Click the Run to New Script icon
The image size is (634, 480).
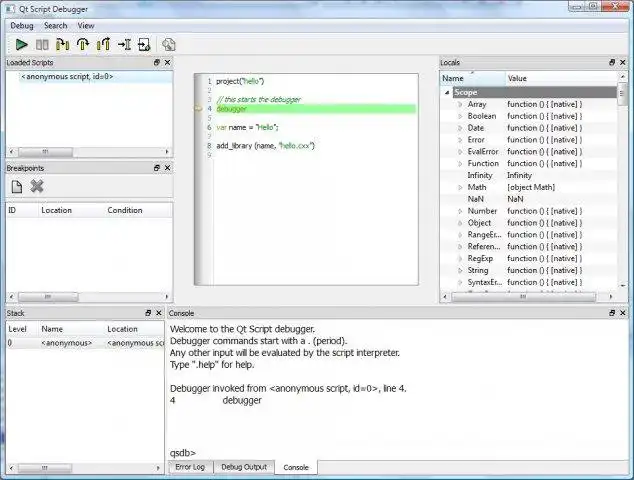pyautogui.click(x=144, y=44)
